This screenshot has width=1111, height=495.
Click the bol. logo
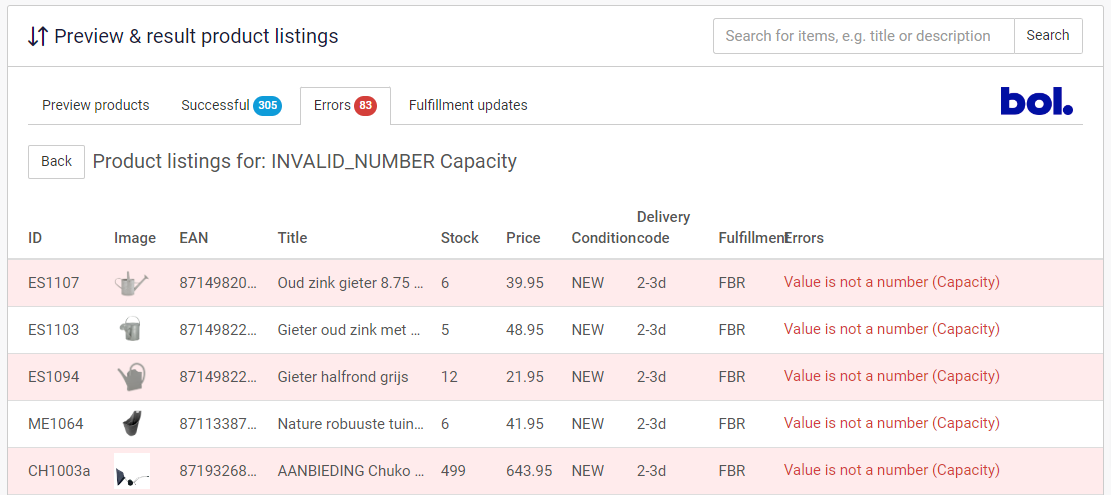coord(1036,101)
